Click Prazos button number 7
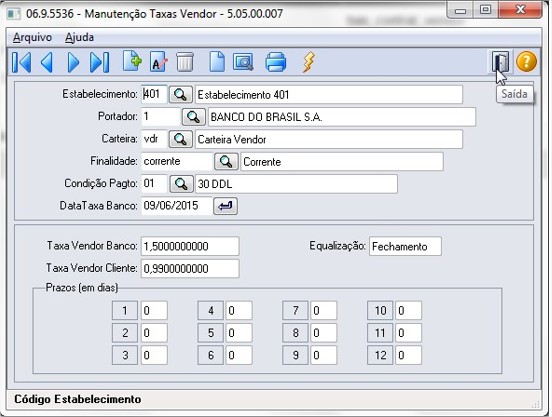 pos(295,310)
